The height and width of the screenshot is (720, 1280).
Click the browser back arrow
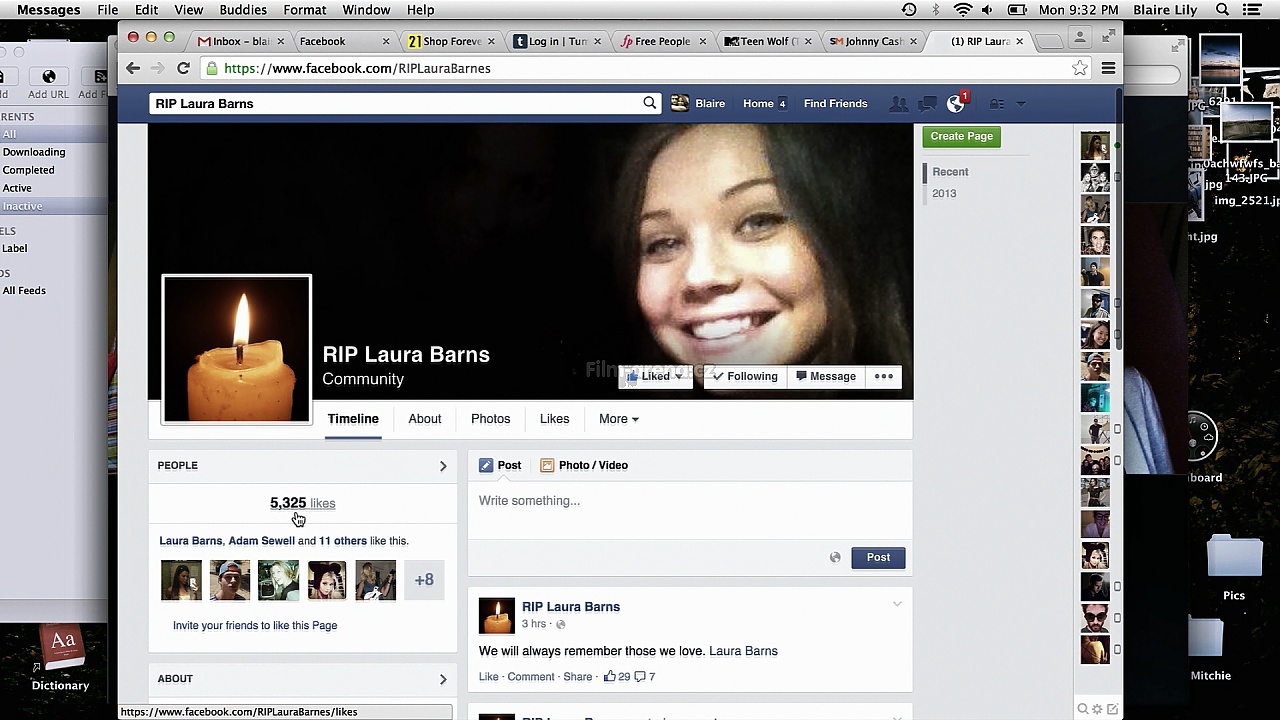click(133, 68)
